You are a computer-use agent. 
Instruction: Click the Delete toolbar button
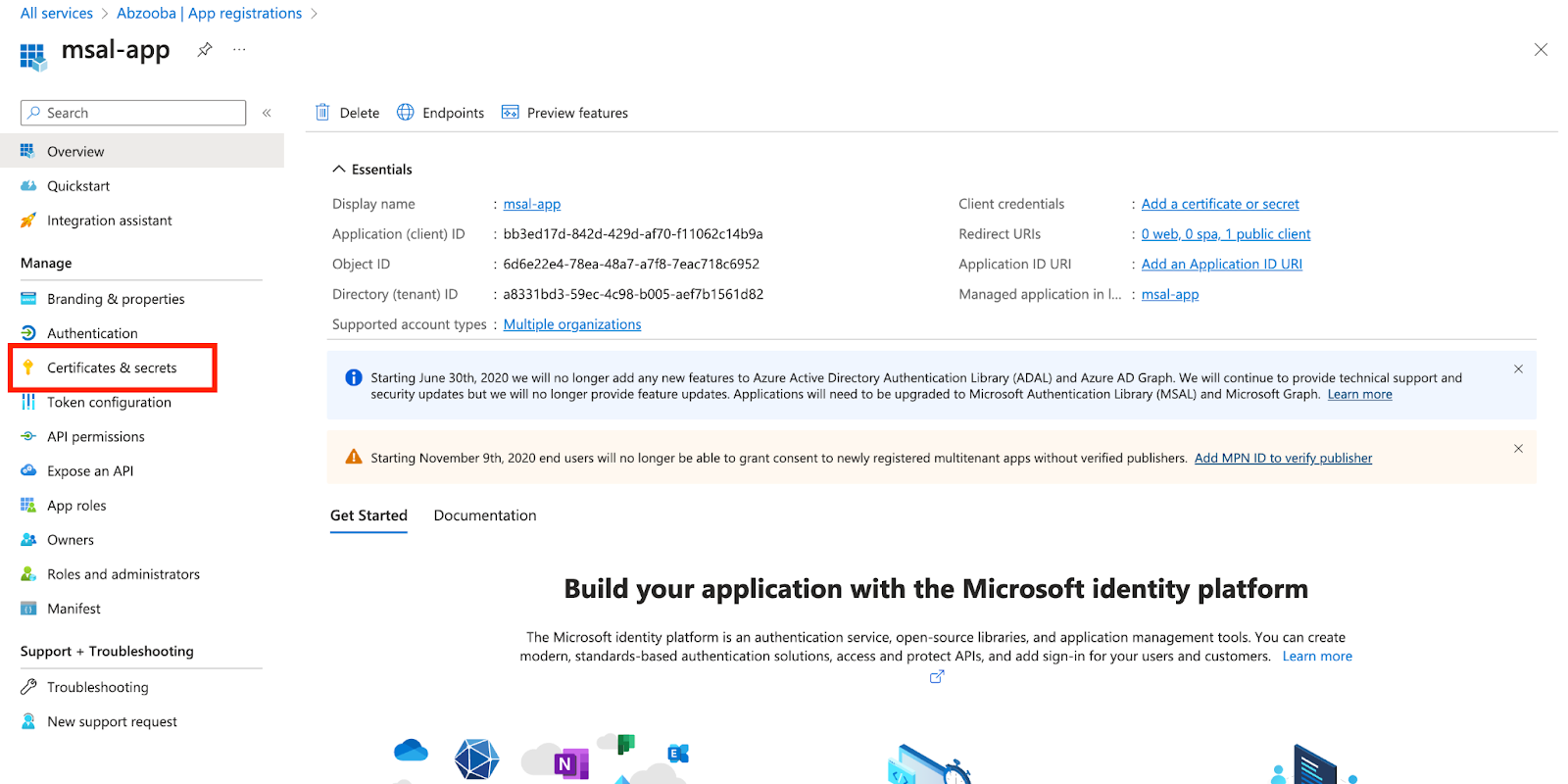(x=347, y=113)
